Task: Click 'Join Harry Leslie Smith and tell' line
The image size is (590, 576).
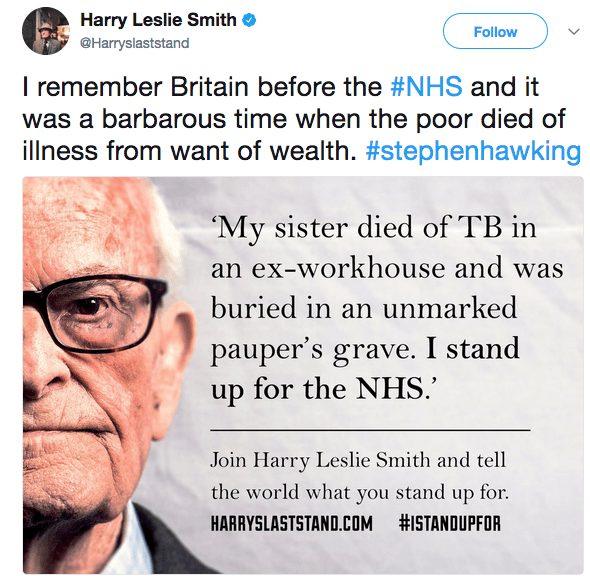Action: coord(358,460)
